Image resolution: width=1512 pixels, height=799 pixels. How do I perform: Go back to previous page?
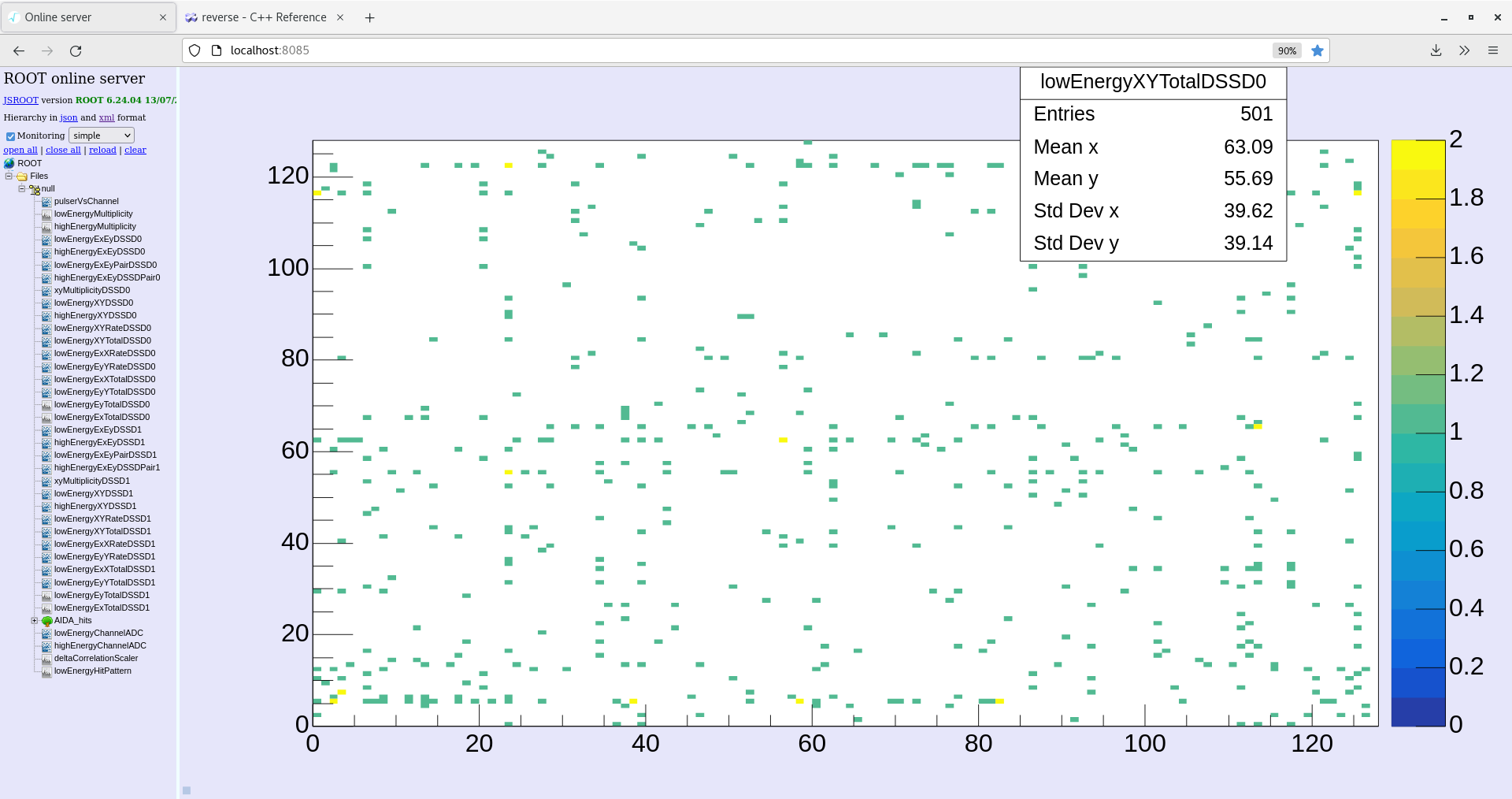(x=19, y=50)
